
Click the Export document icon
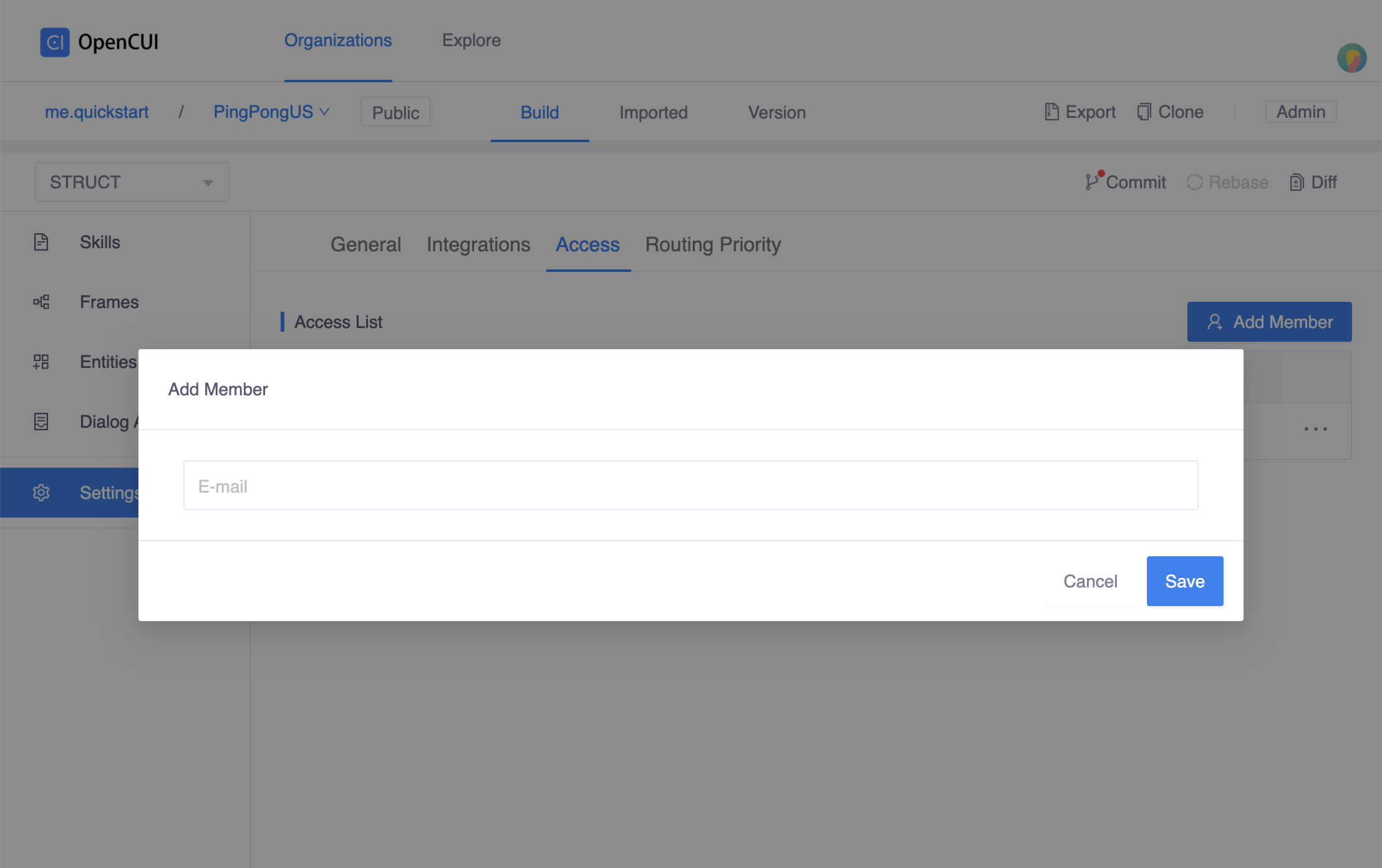1052,112
